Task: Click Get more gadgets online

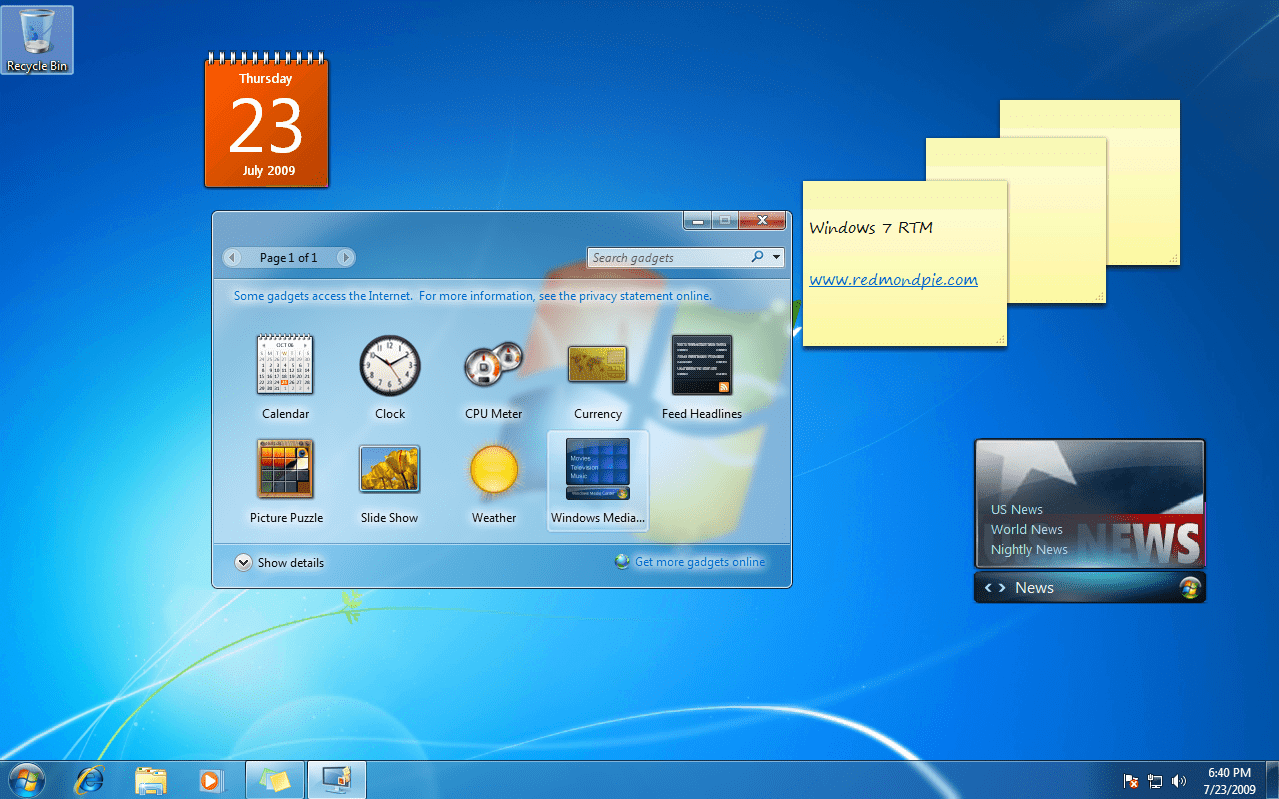Action: point(699,562)
